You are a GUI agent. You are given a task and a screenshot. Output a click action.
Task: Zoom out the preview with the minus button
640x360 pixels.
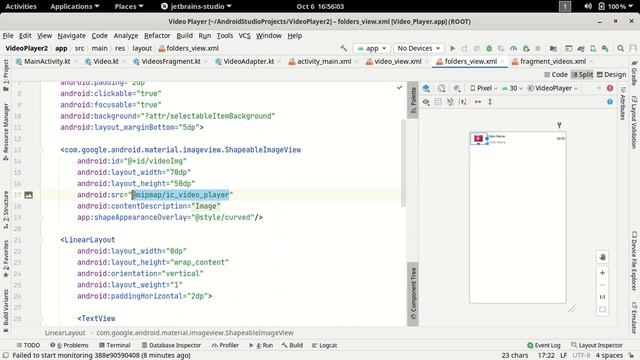(602, 285)
